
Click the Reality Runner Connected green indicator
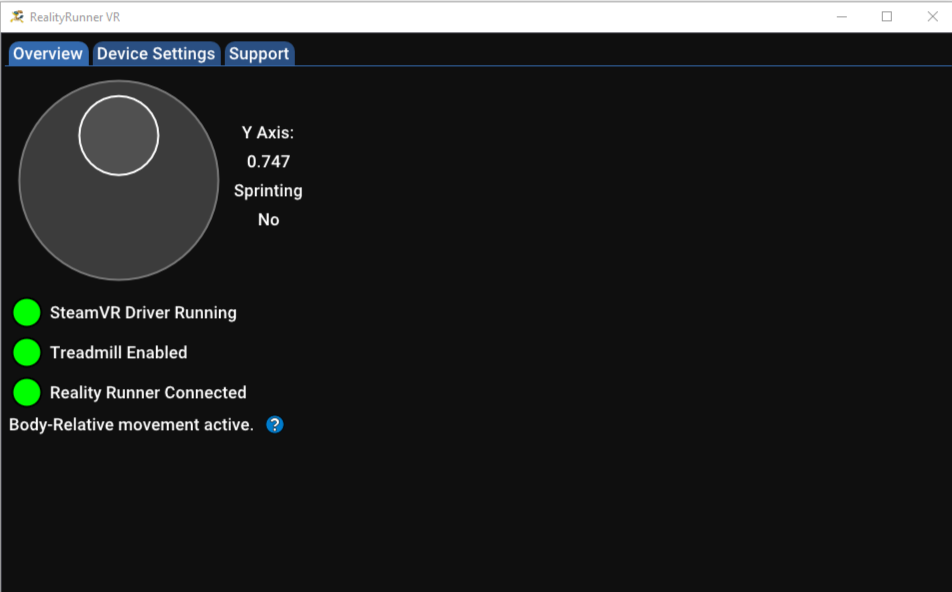[x=27, y=392]
